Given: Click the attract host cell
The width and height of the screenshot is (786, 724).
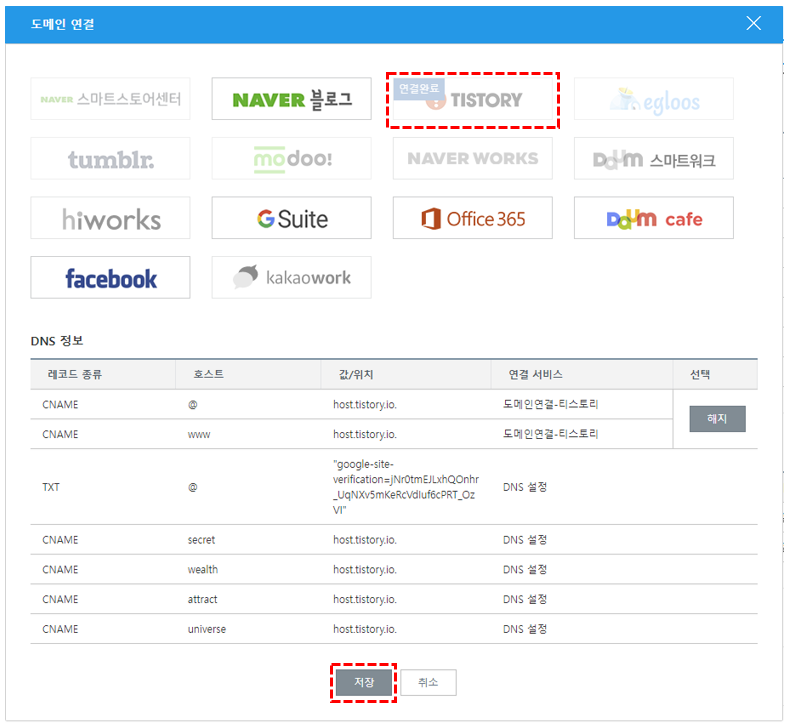Looking at the screenshot, I should (x=203, y=599).
